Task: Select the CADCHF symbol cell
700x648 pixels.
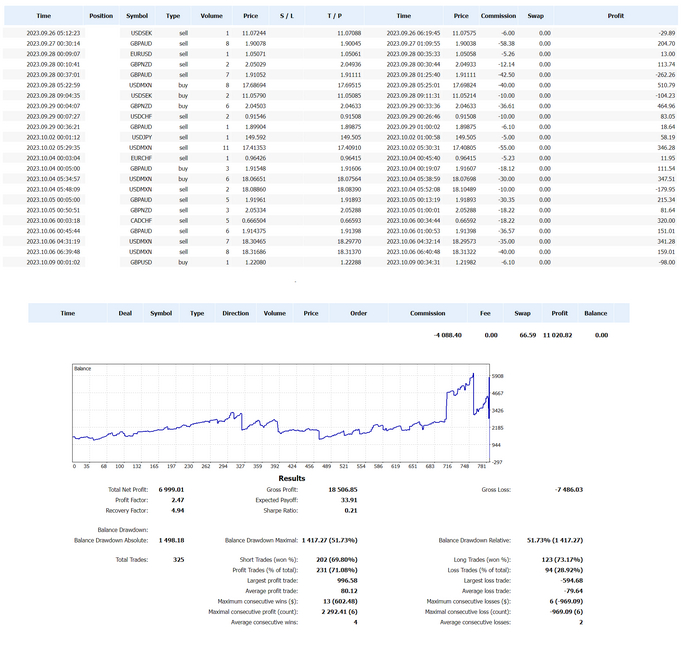Action: (x=142, y=221)
